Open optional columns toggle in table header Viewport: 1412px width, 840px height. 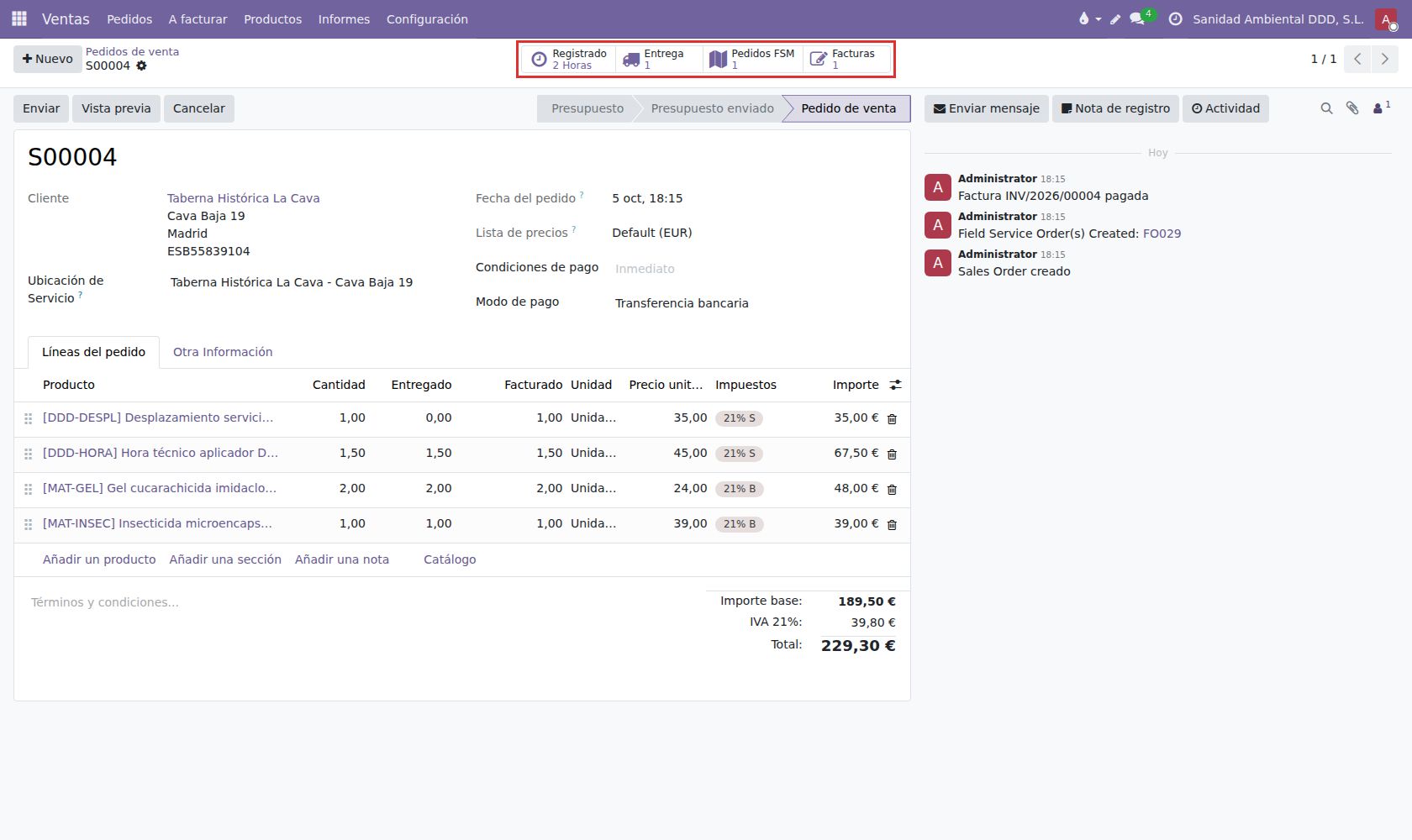pyautogui.click(x=895, y=385)
